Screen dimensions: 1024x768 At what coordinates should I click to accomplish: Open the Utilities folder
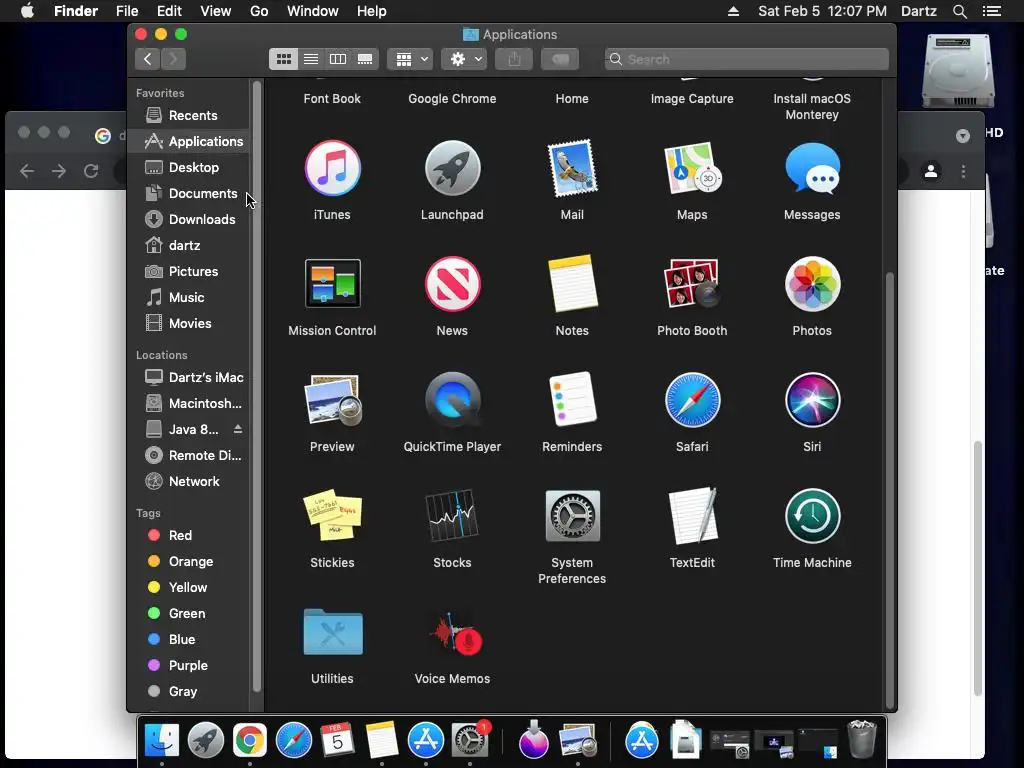coord(332,632)
